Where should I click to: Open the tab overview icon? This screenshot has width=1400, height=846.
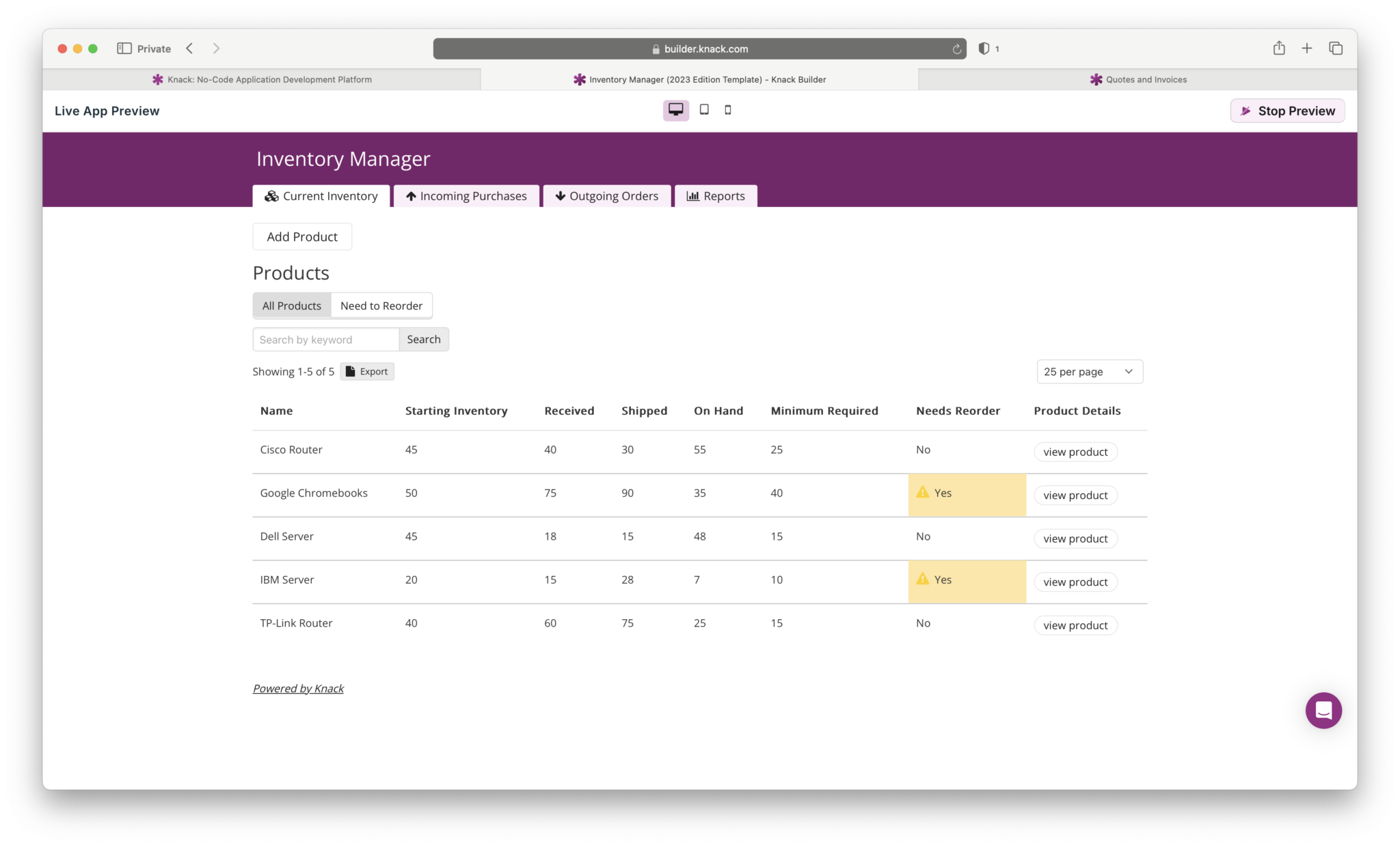click(1335, 49)
